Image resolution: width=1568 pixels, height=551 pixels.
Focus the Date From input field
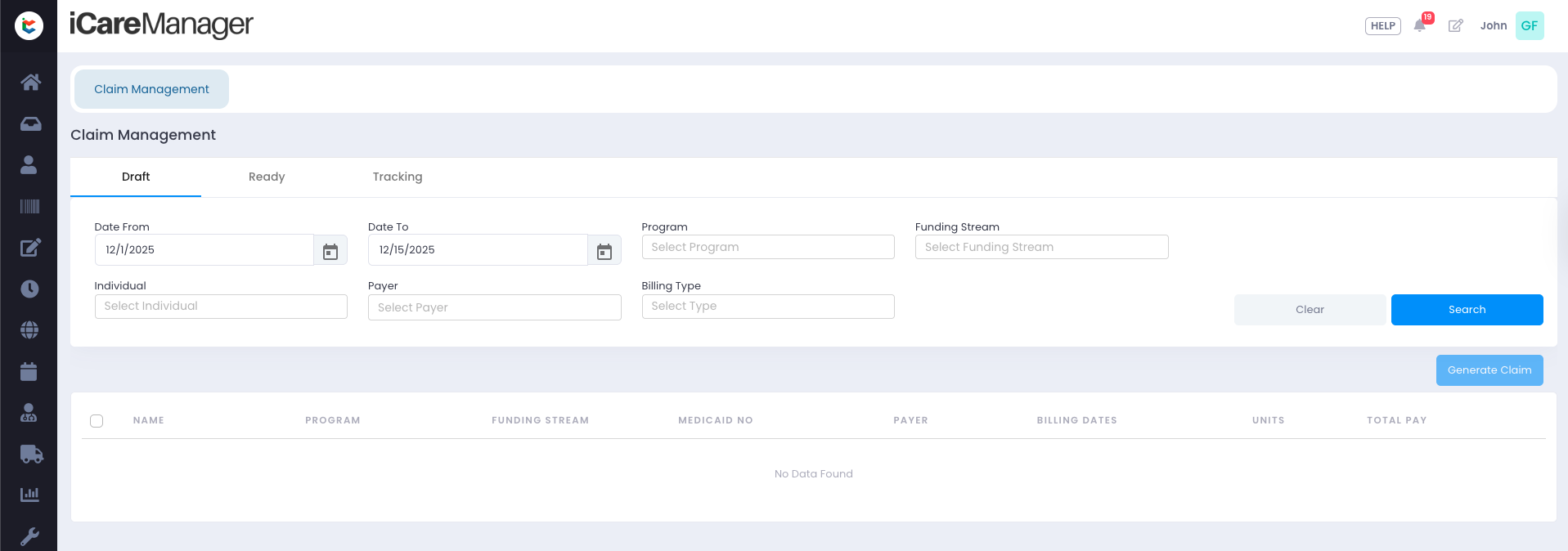pos(204,250)
